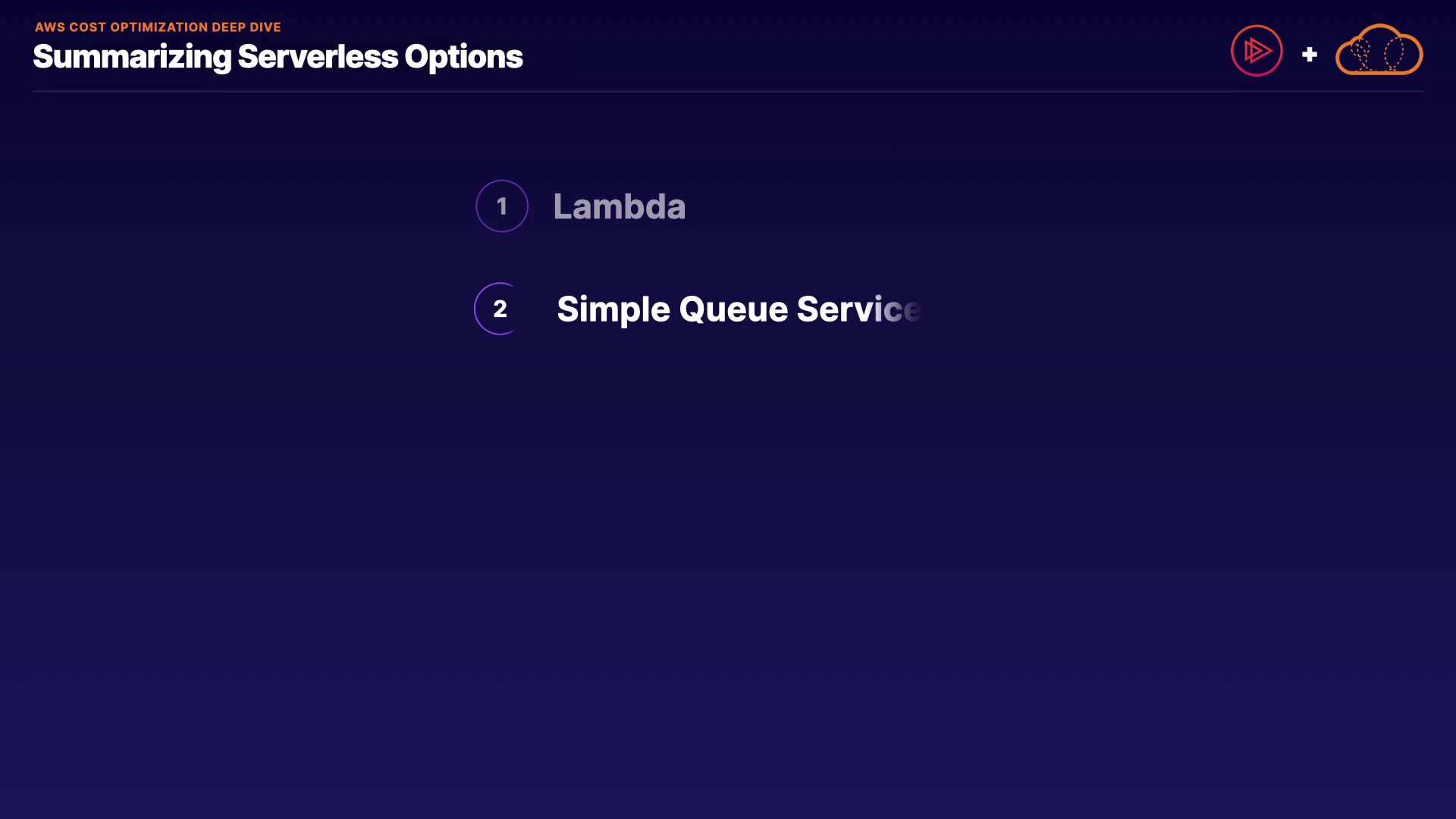
Task: Click the horizontal divider line under the header
Action: click(728, 92)
